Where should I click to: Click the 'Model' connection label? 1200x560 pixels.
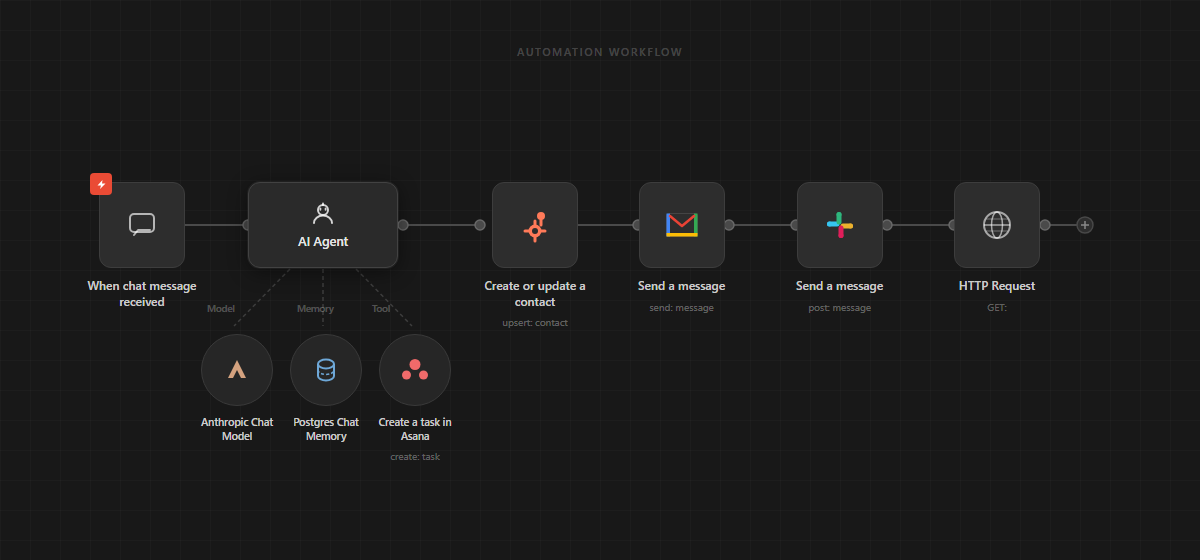pyautogui.click(x=221, y=309)
